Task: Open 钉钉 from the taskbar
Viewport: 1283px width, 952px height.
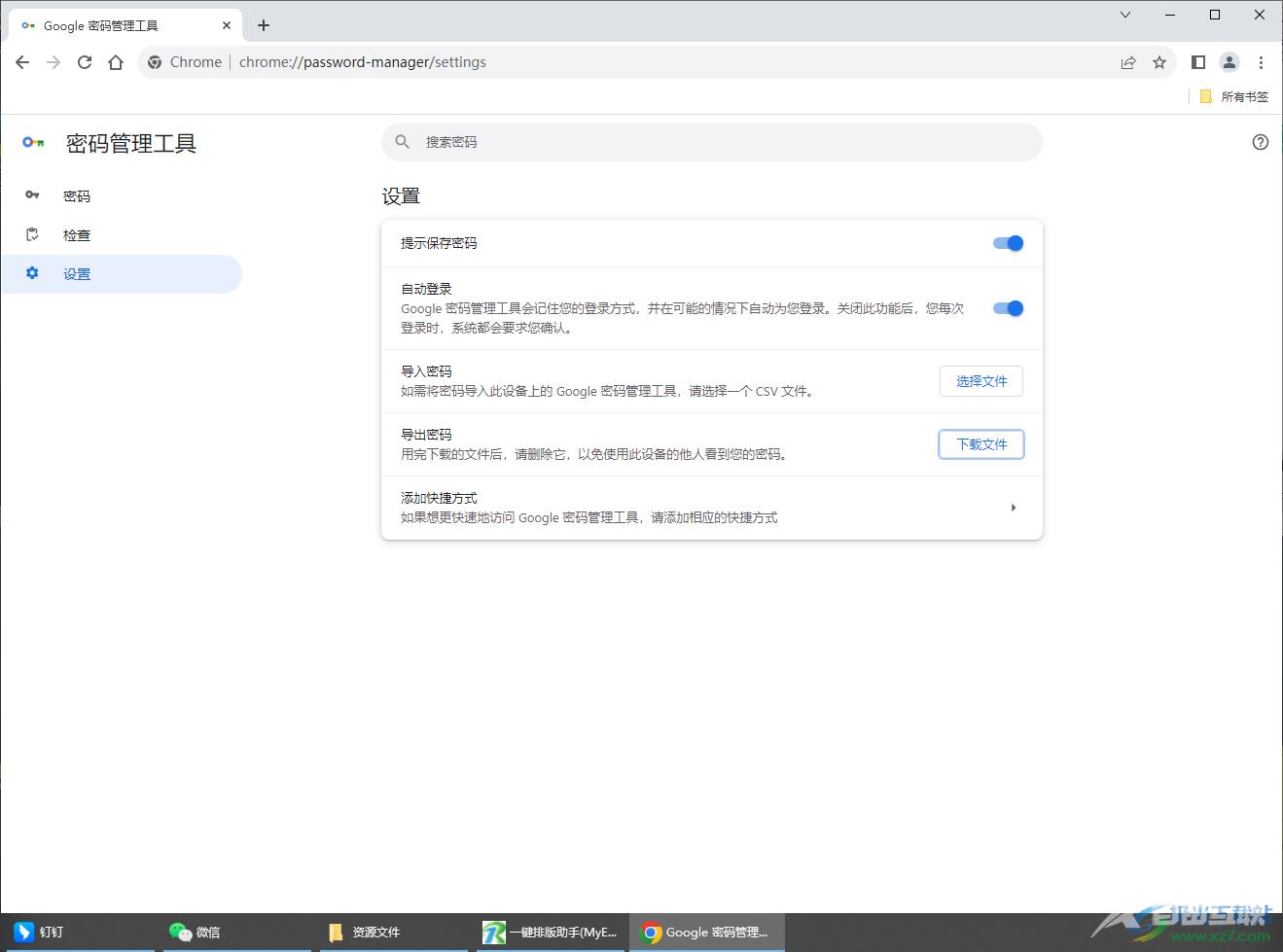Action: (78, 932)
